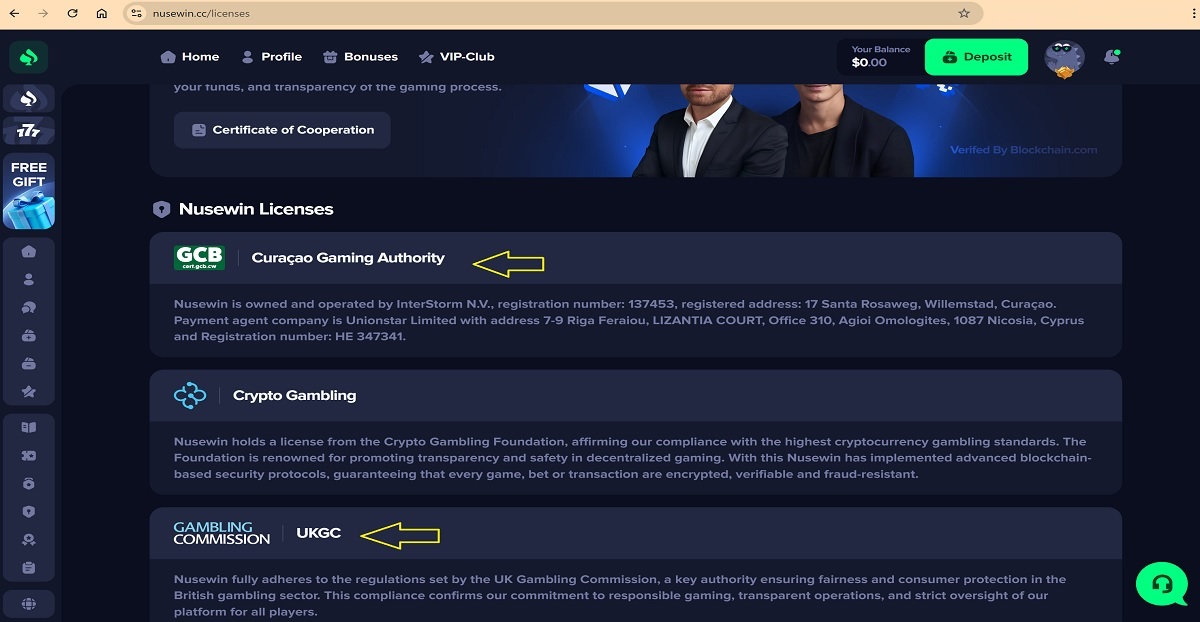Select the sidebar user profile icon

coord(29,279)
